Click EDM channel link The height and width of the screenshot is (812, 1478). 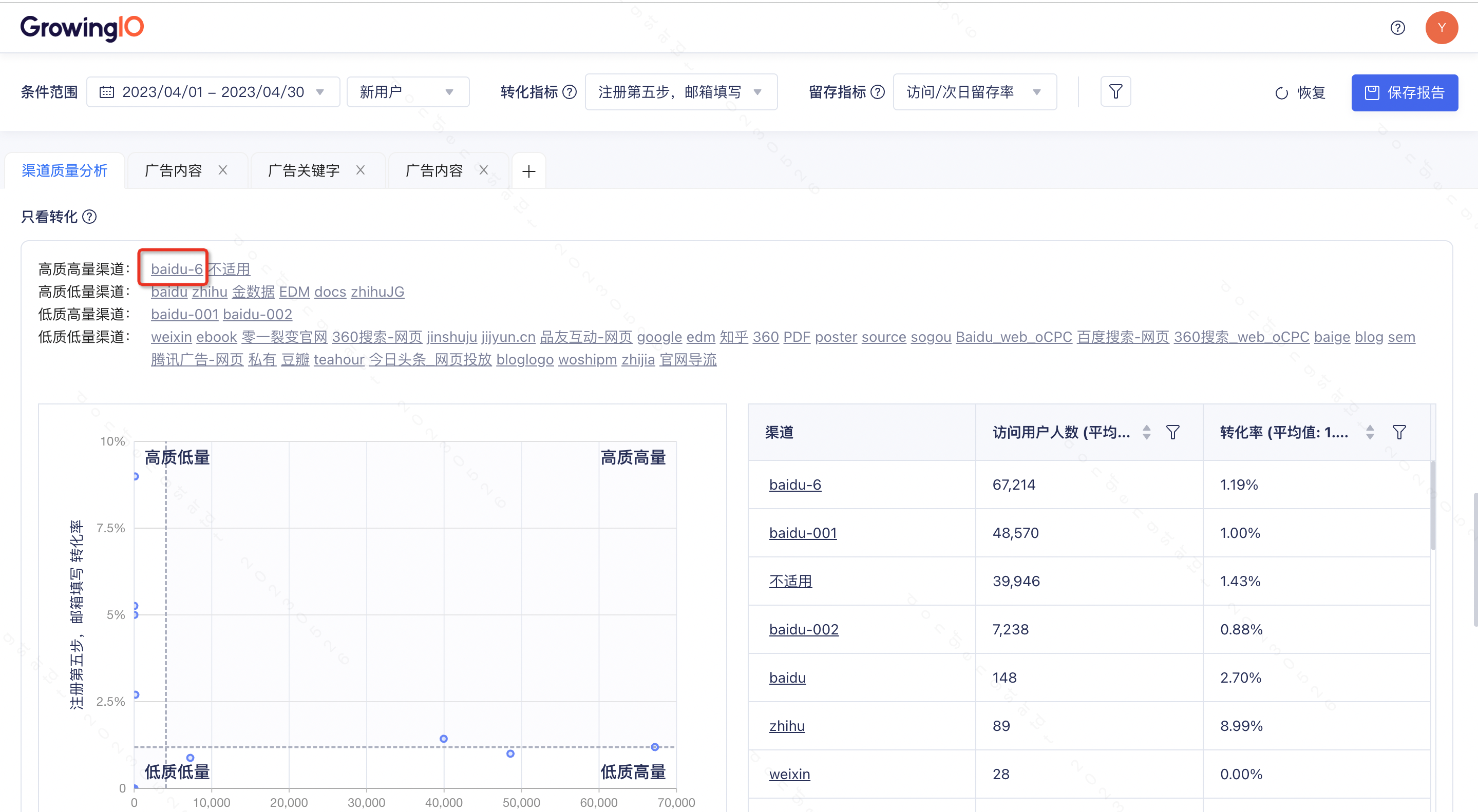294,292
